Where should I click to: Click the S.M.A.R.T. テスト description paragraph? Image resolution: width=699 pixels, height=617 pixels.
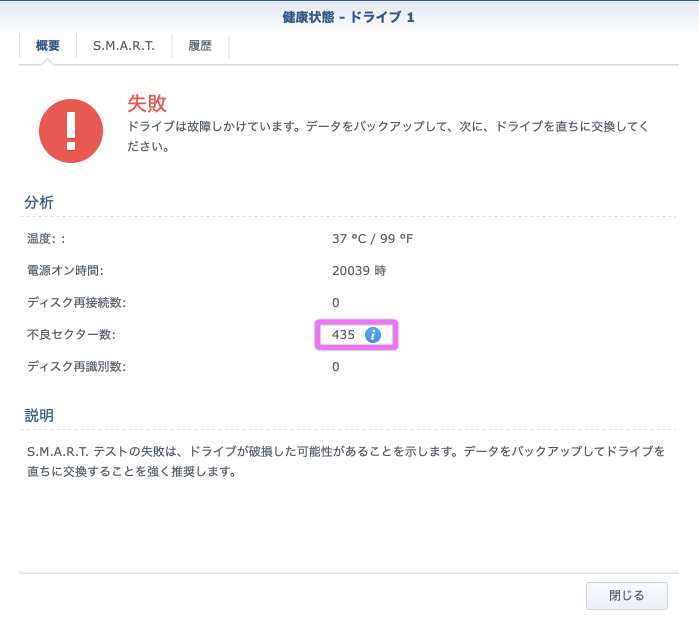click(x=345, y=461)
